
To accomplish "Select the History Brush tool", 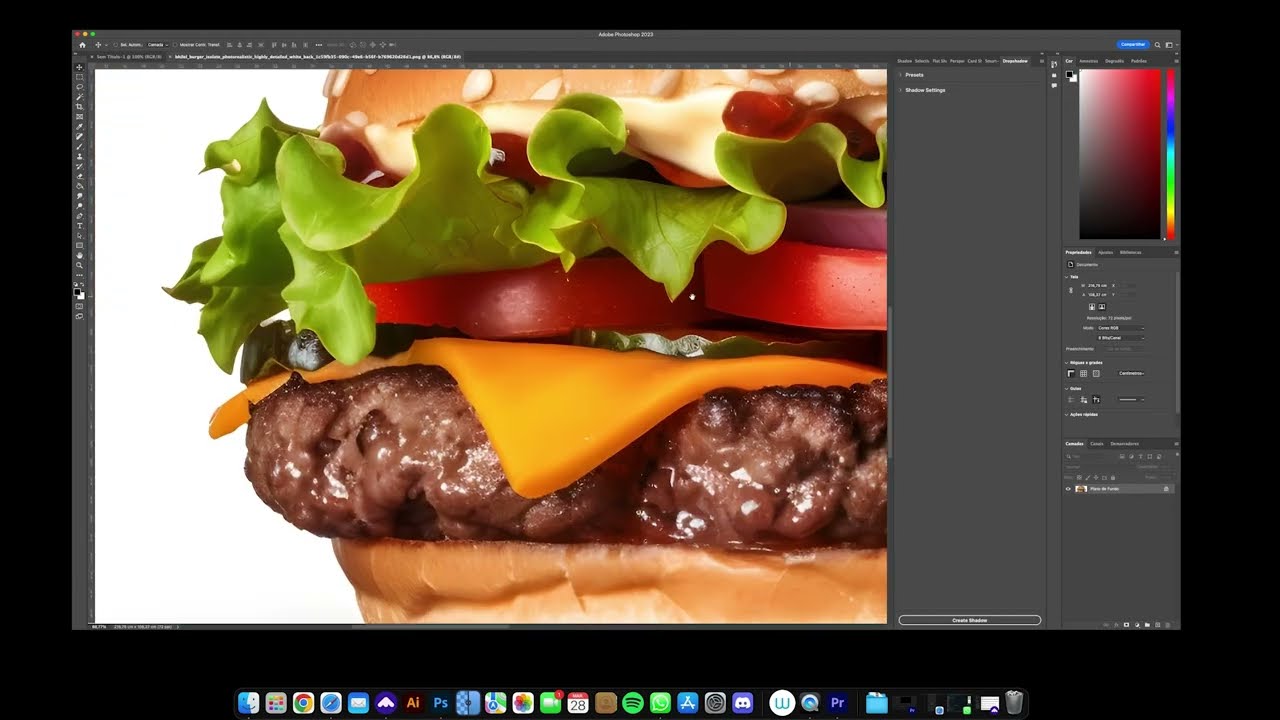I will (79, 166).
